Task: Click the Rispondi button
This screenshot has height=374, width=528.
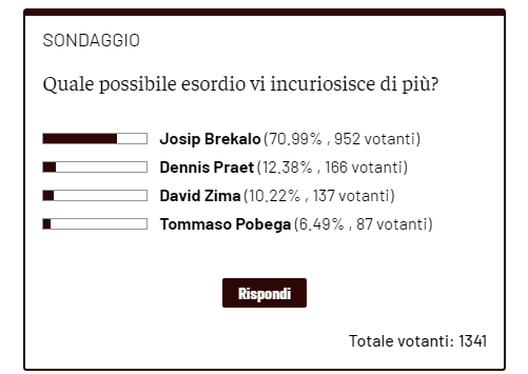Action: (x=264, y=293)
